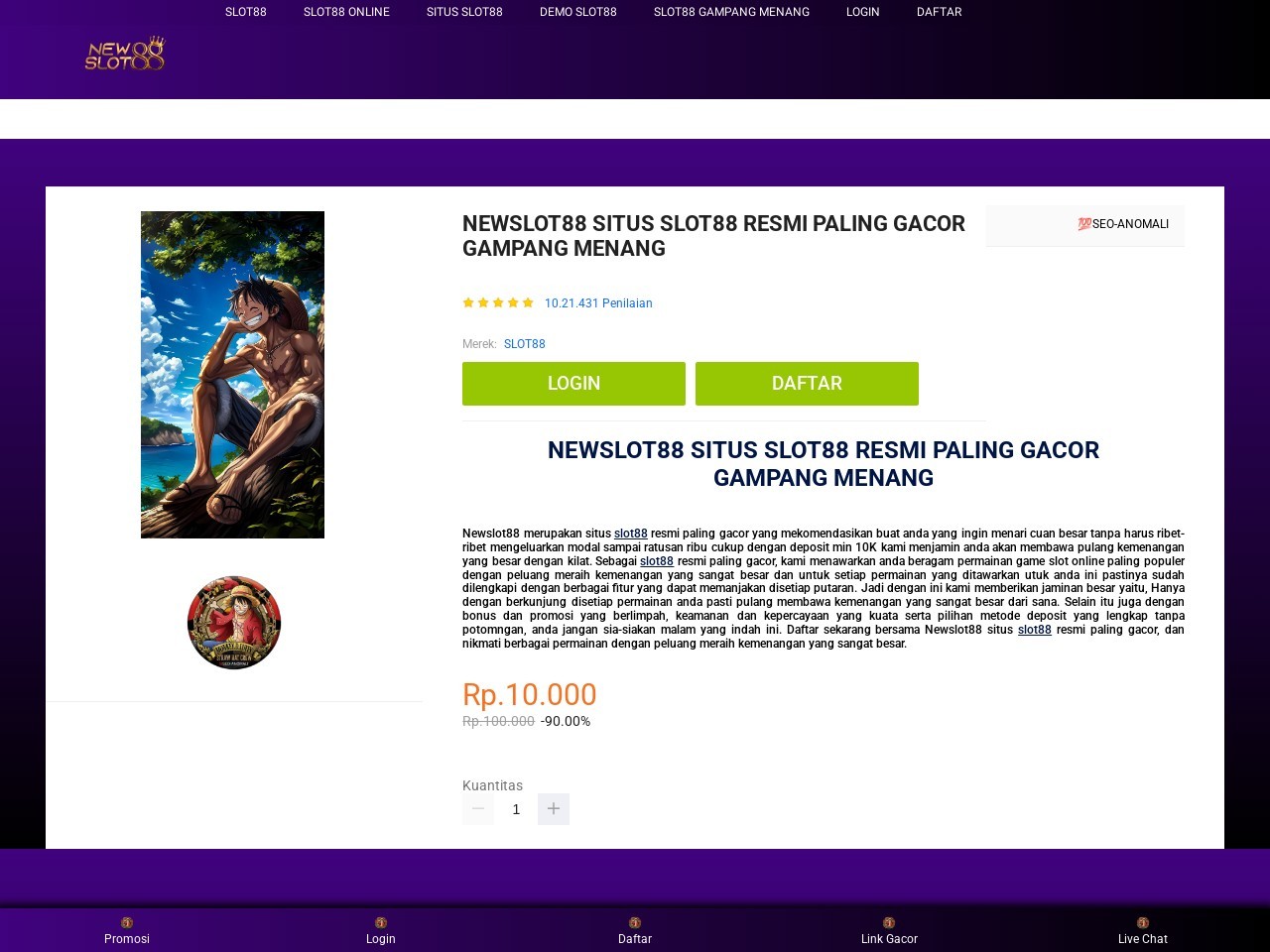Viewport: 1270px width, 952px height.
Task: Go to SITUS SLOT88 menu item
Action: pos(464,12)
